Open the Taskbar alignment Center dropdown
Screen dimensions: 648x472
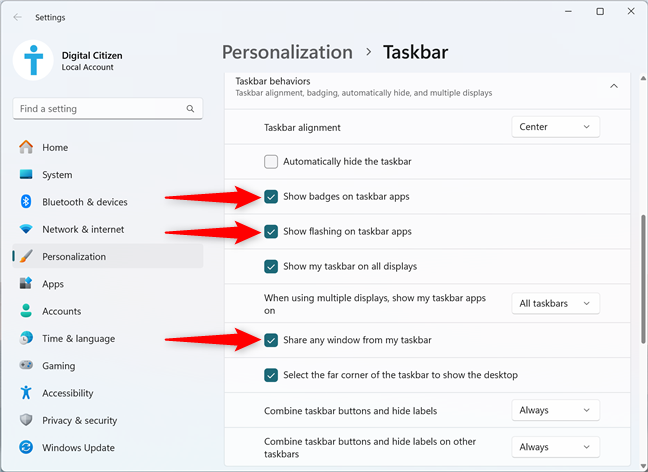[x=555, y=127]
